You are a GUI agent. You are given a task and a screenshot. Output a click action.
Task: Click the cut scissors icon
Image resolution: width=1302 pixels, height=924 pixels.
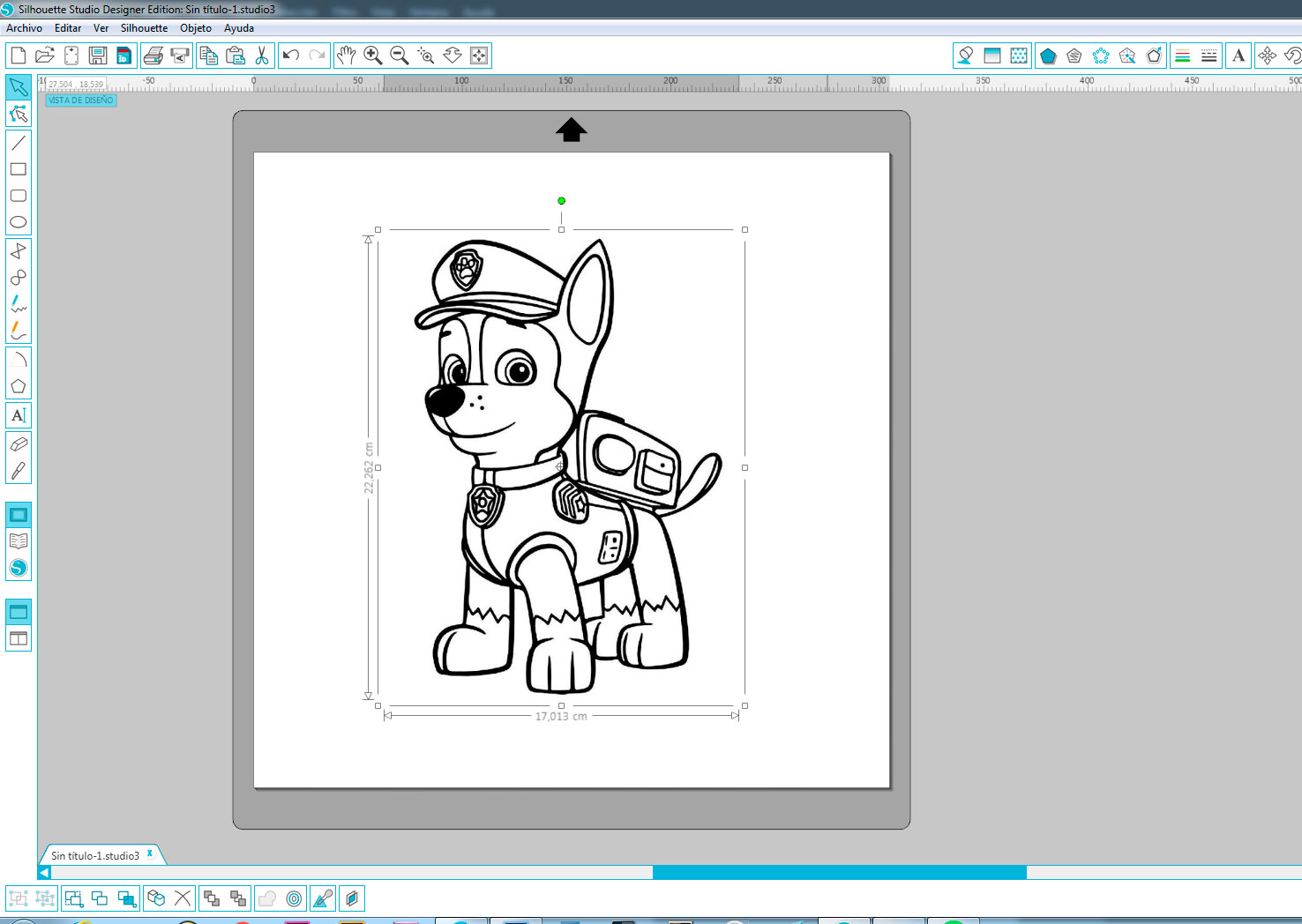(262, 56)
